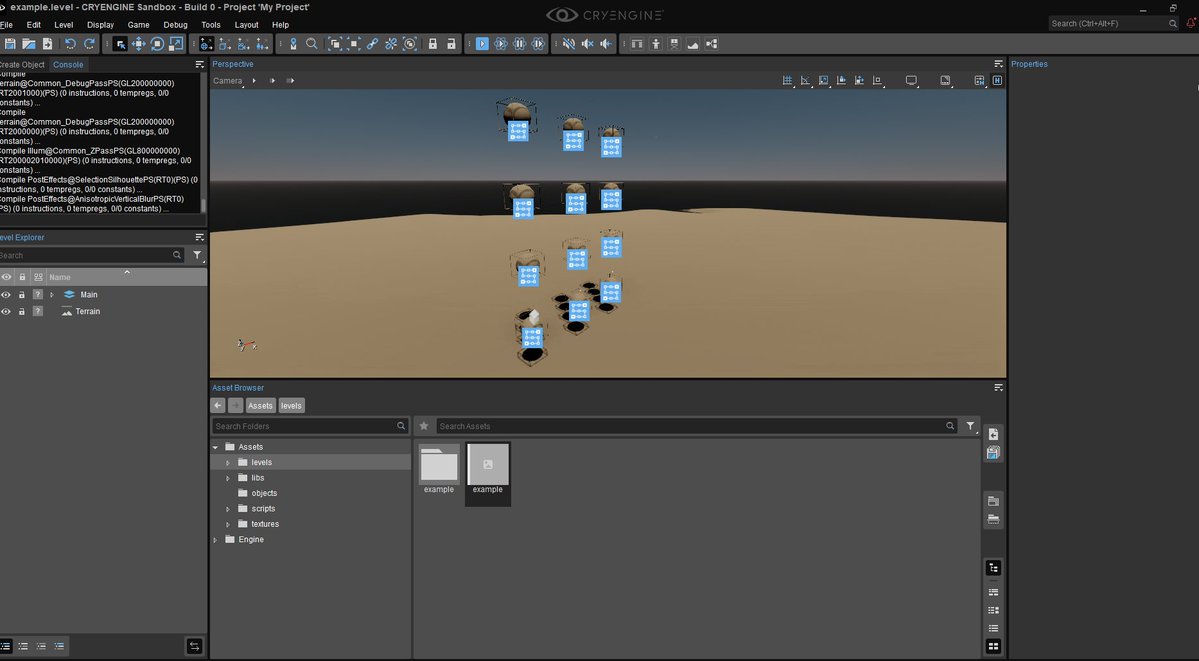Expand the Main layer in Level Explorer

click(52, 295)
